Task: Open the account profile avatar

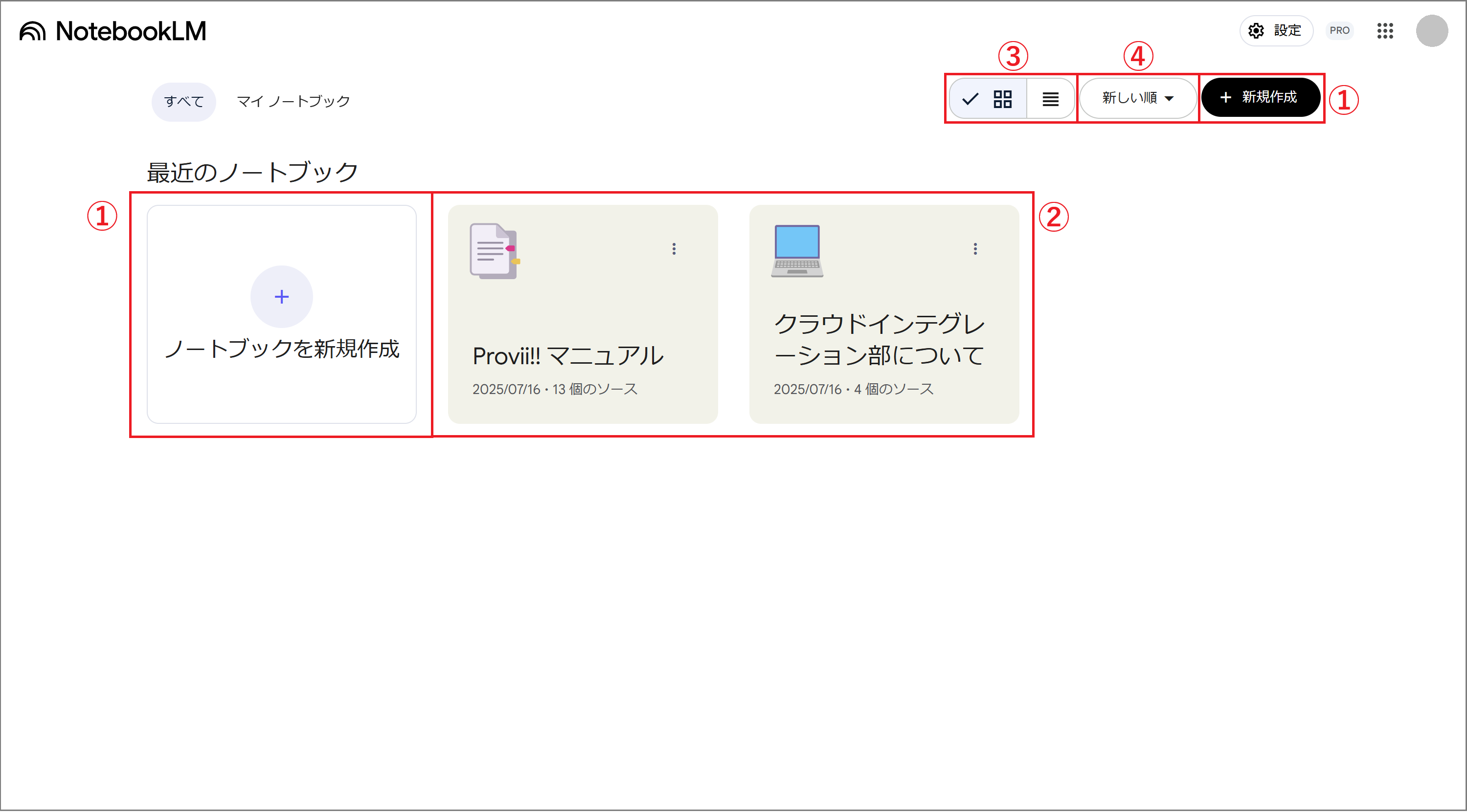Action: [x=1432, y=31]
